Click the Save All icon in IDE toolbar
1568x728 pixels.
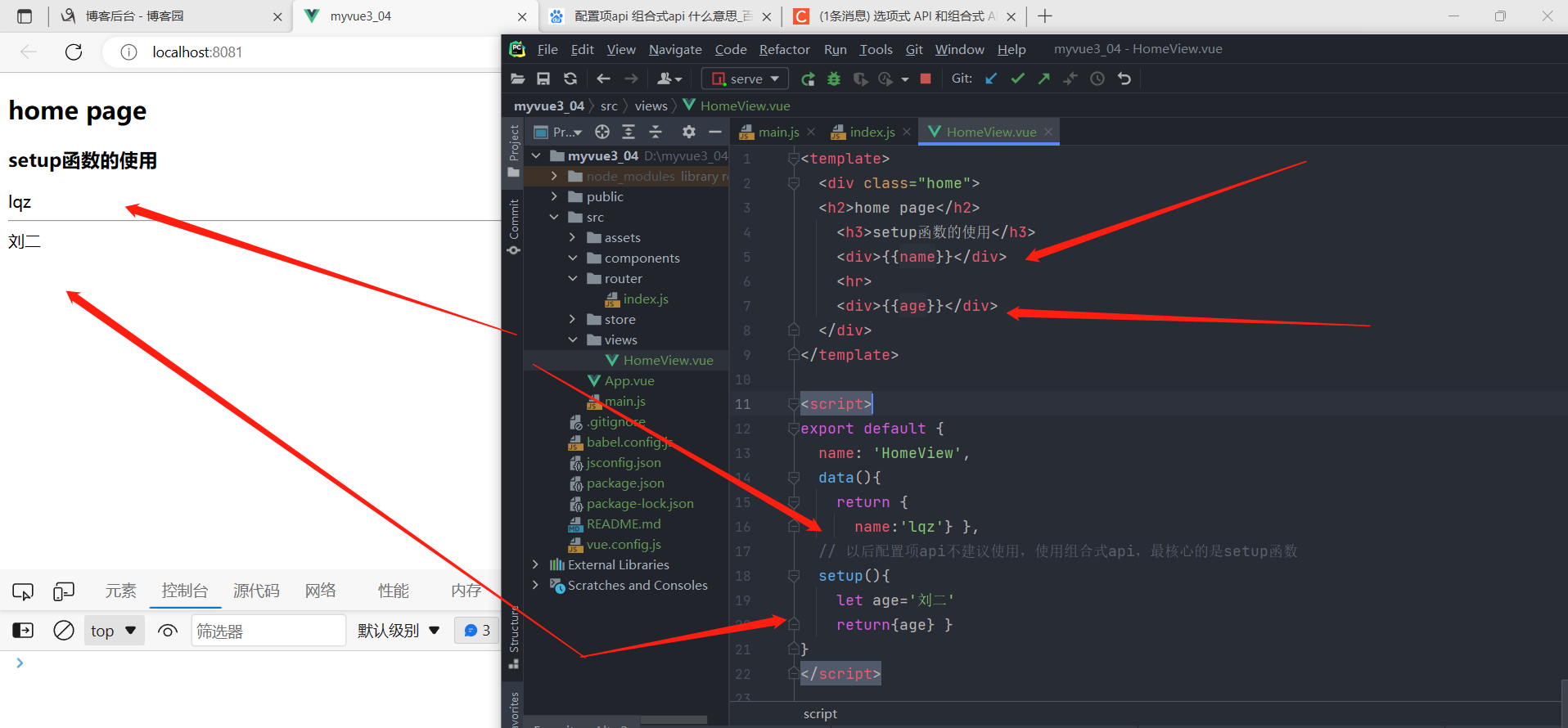543,79
